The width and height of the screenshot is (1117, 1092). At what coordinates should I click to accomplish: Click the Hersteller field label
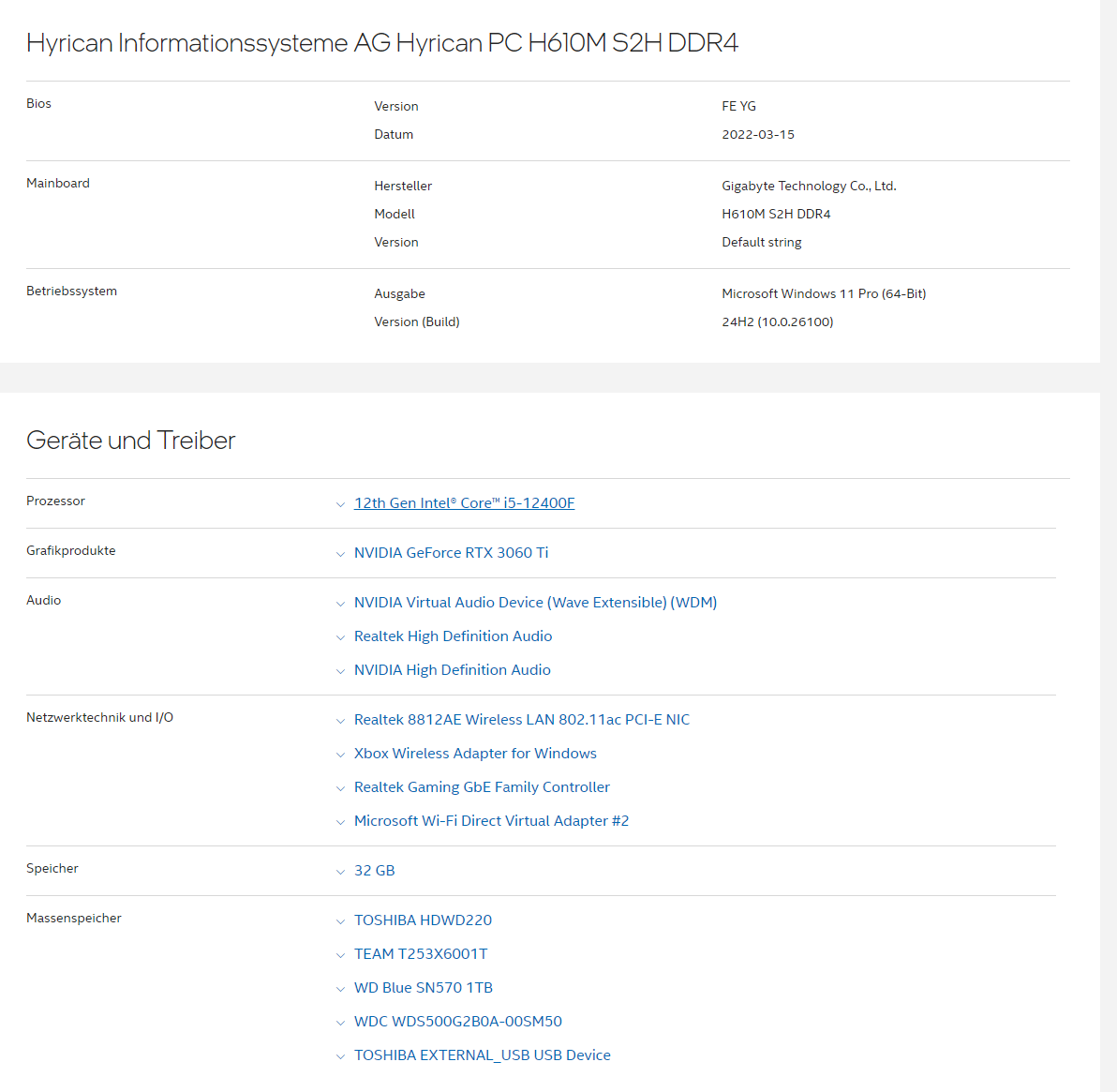[x=403, y=186]
